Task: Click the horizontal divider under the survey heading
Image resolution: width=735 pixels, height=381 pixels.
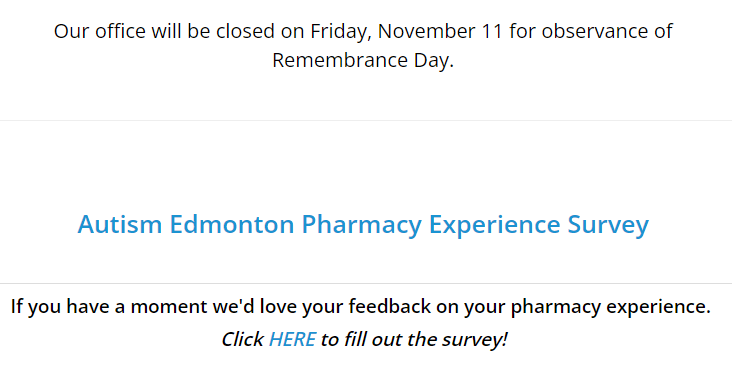Action: coord(366,283)
